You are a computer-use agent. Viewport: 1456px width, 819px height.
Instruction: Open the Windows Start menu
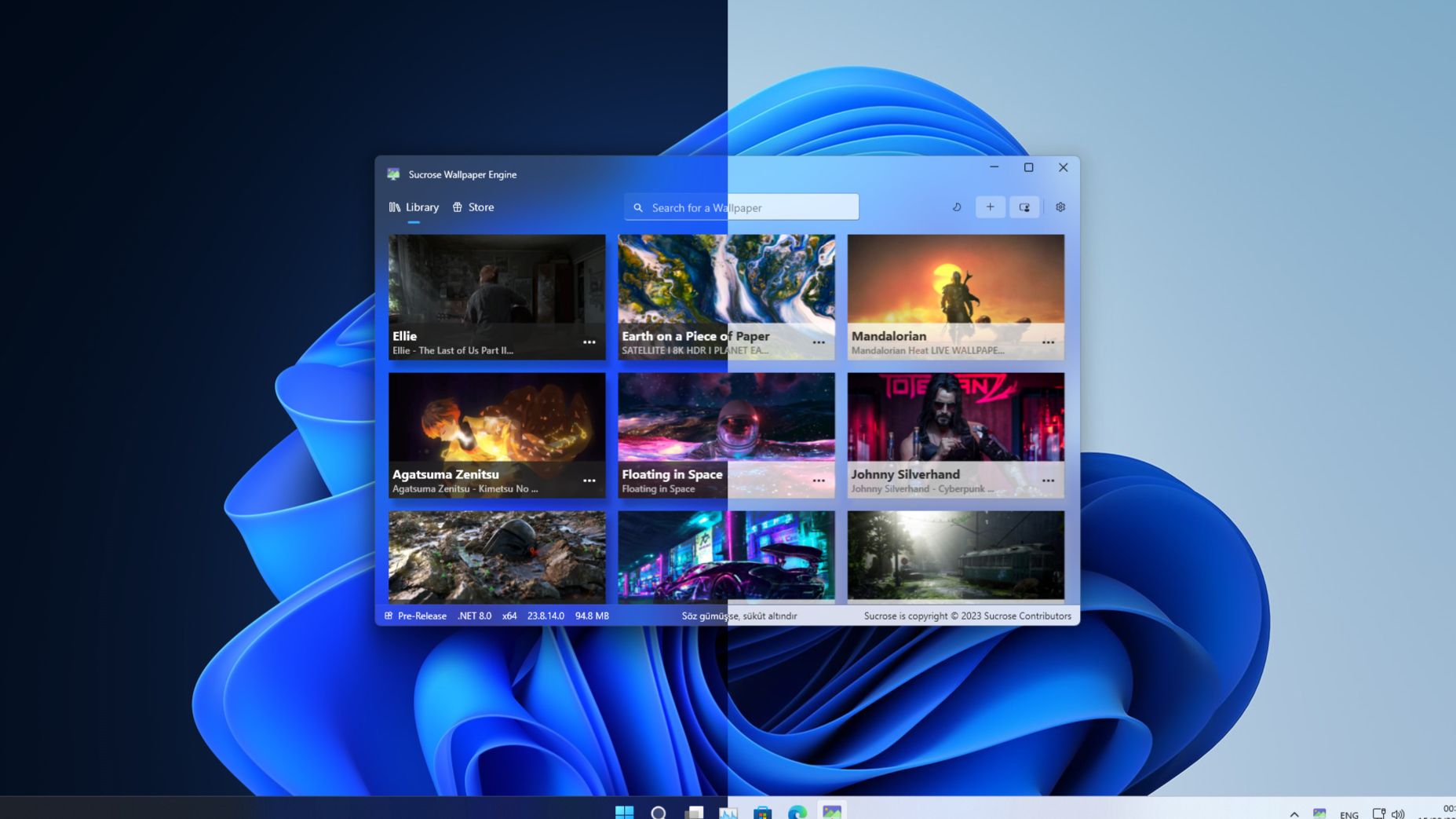[x=624, y=812]
